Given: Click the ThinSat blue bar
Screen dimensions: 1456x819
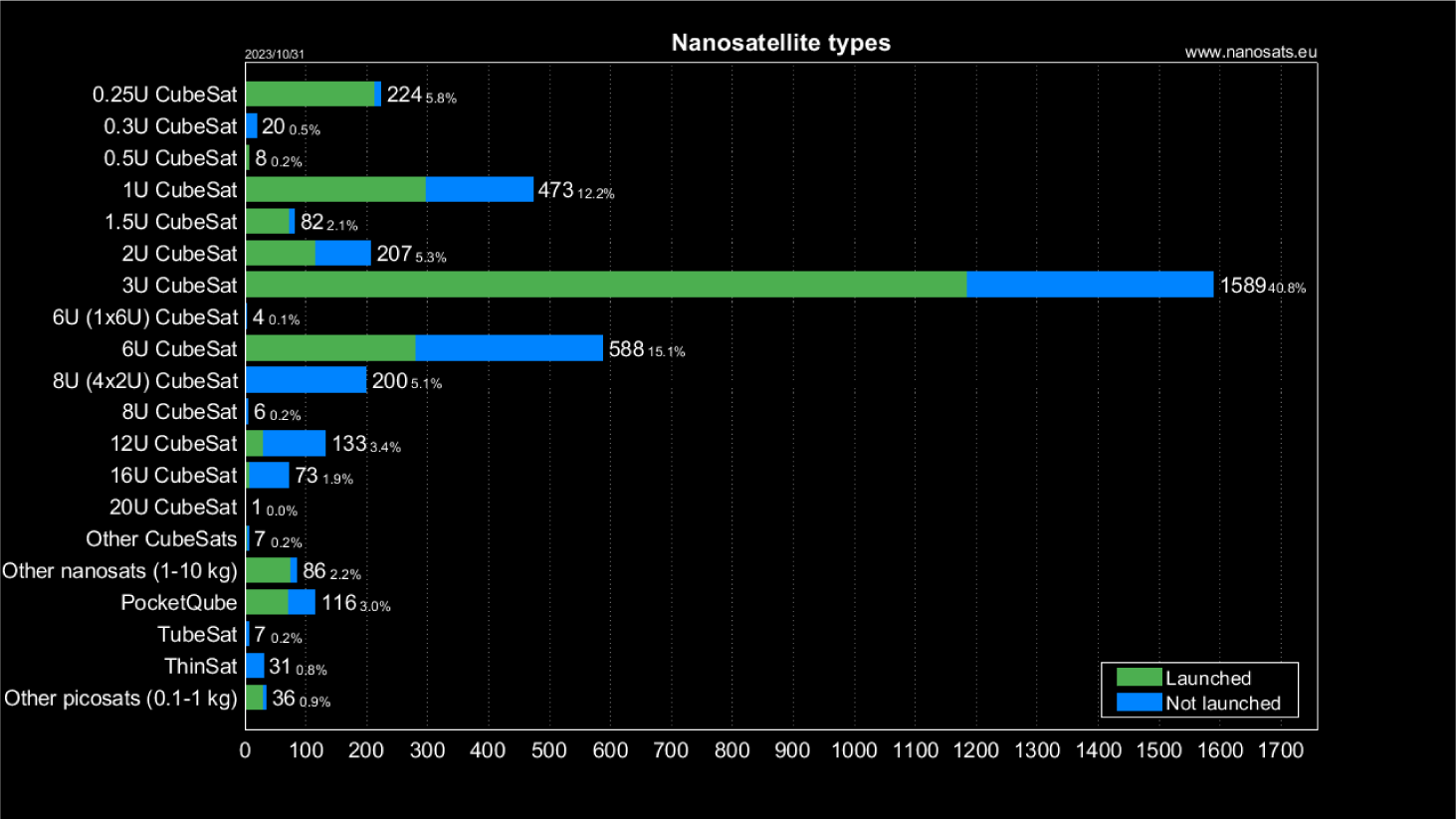Looking at the screenshot, I should click(x=255, y=666).
